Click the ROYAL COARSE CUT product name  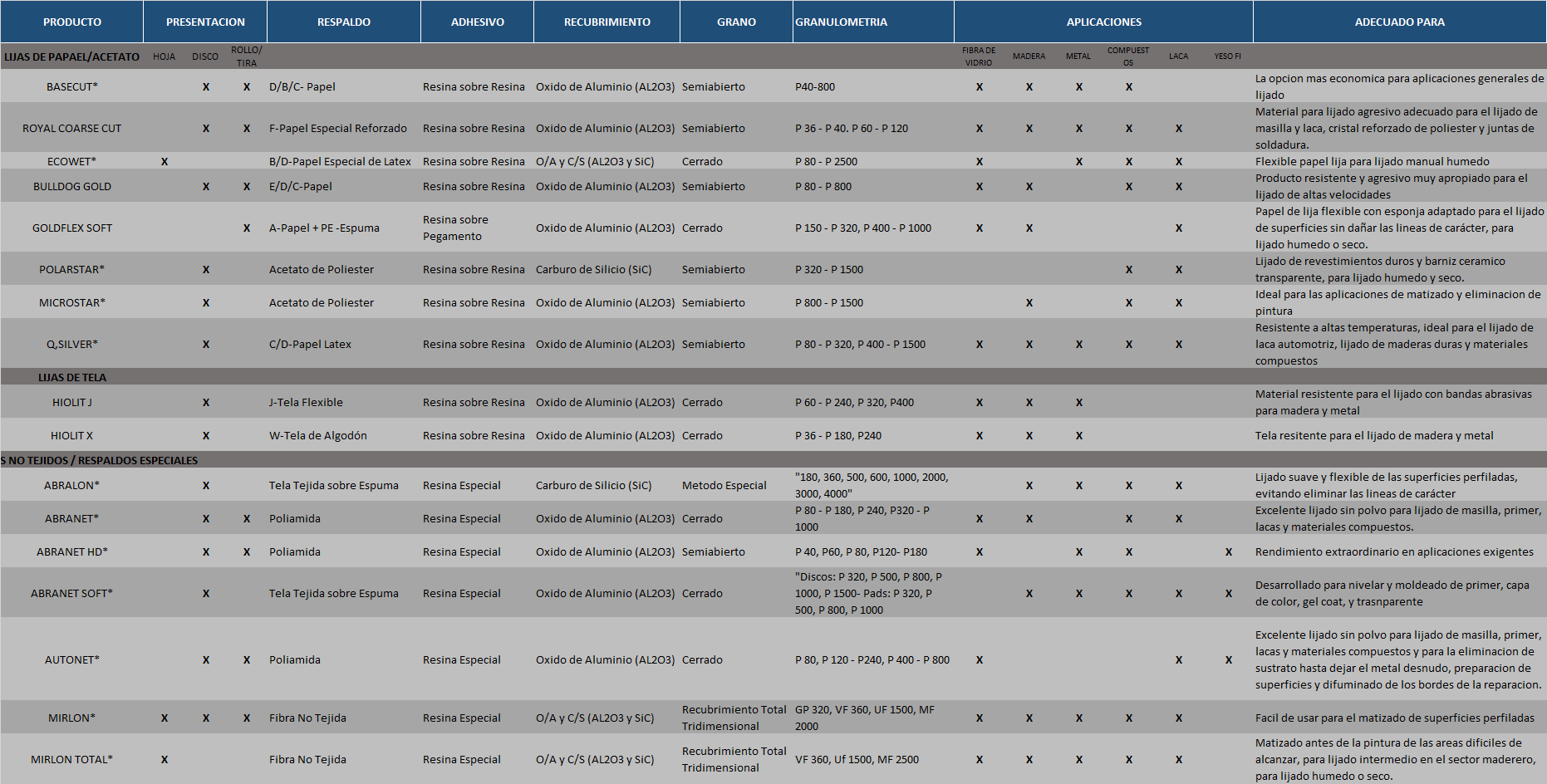click(72, 128)
